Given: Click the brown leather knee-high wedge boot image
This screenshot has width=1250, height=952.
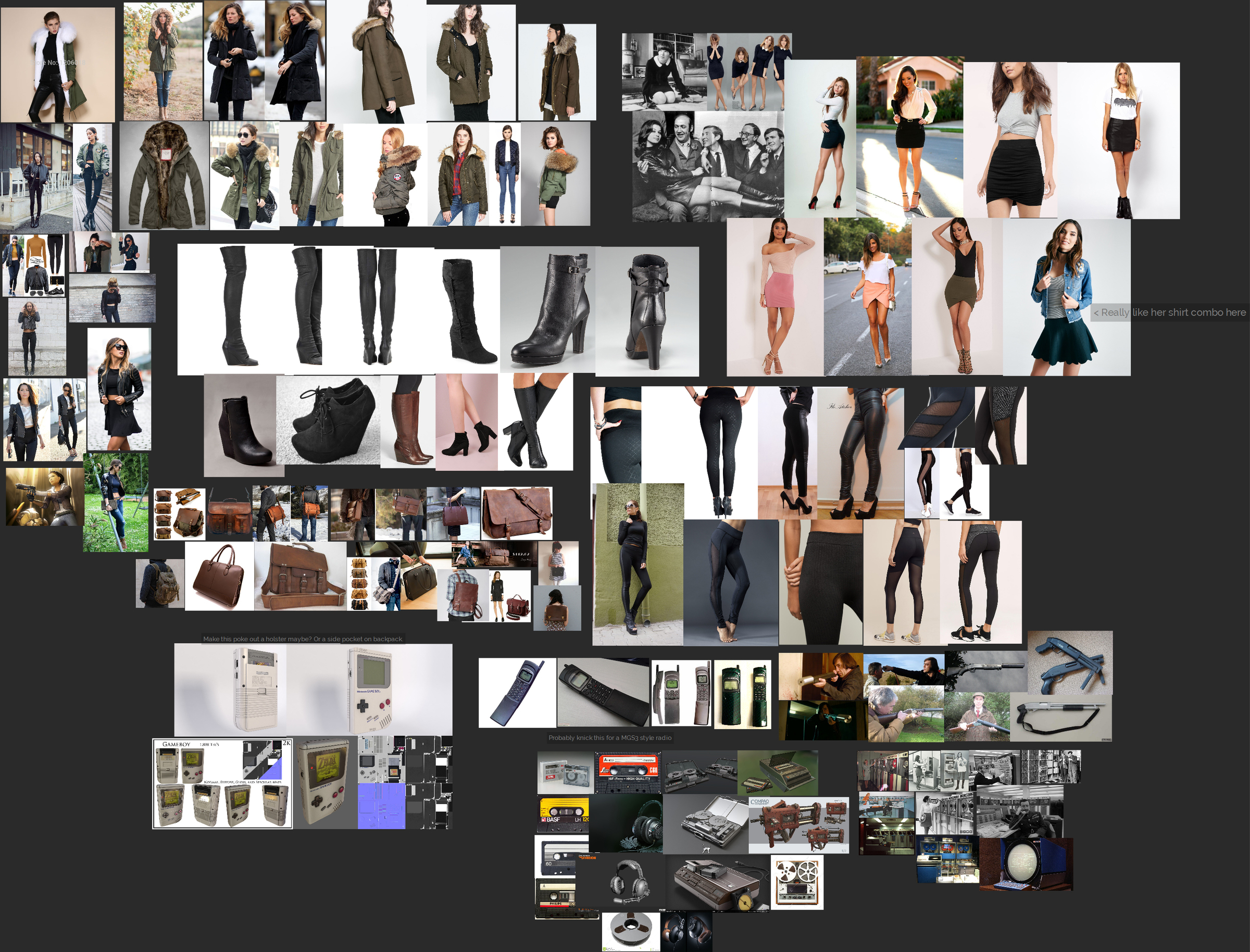Looking at the screenshot, I should [x=408, y=422].
